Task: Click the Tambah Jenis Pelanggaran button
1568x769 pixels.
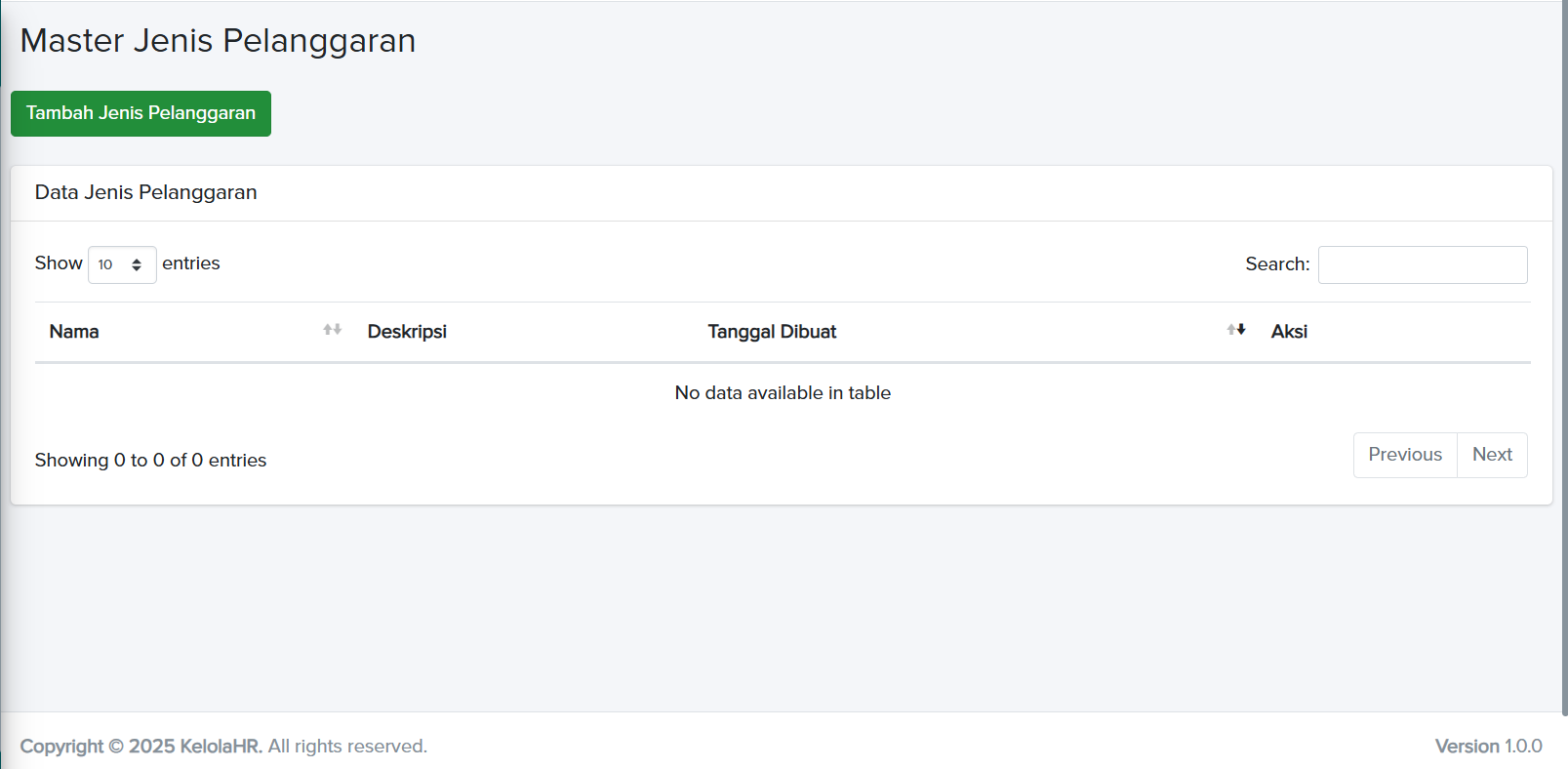Action: (x=141, y=113)
